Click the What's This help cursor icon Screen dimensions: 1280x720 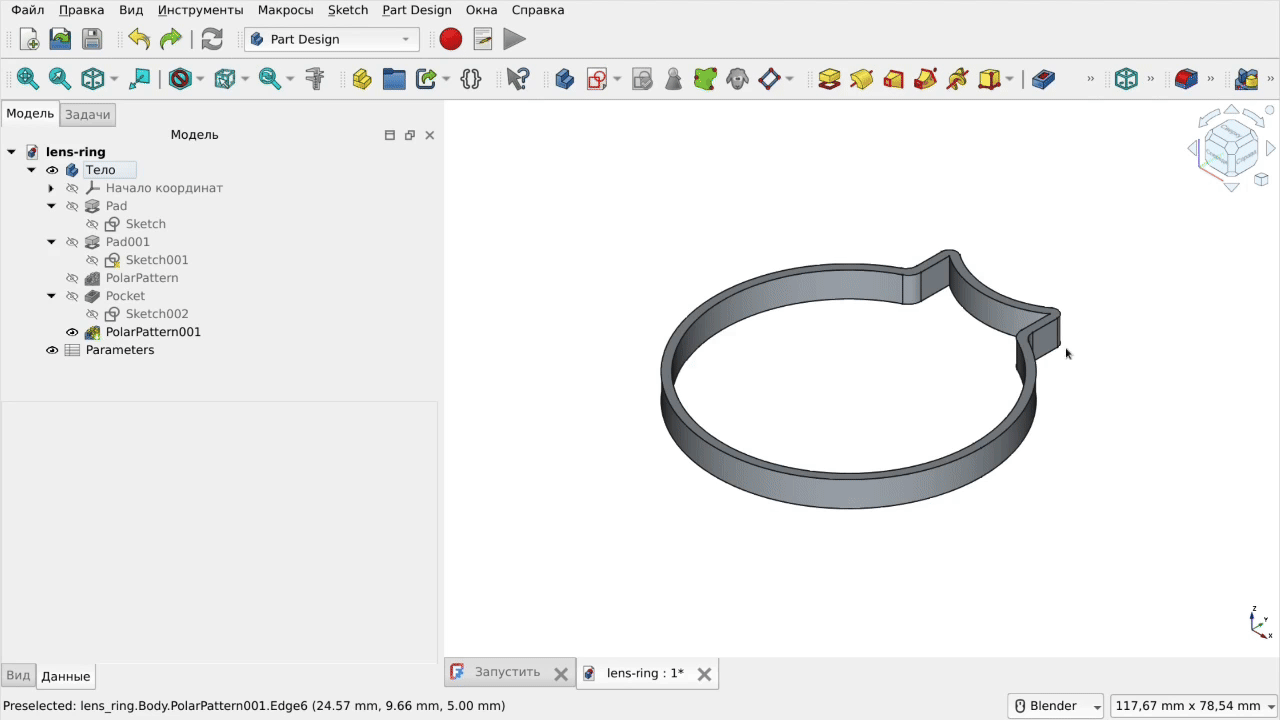517,79
